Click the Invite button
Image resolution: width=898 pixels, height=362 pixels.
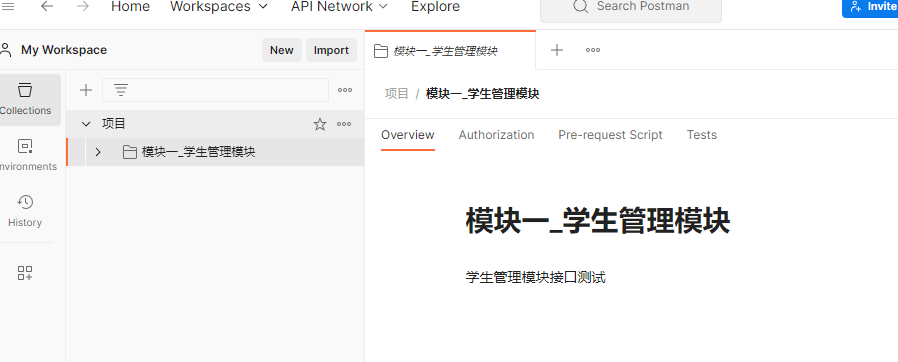tap(870, 7)
